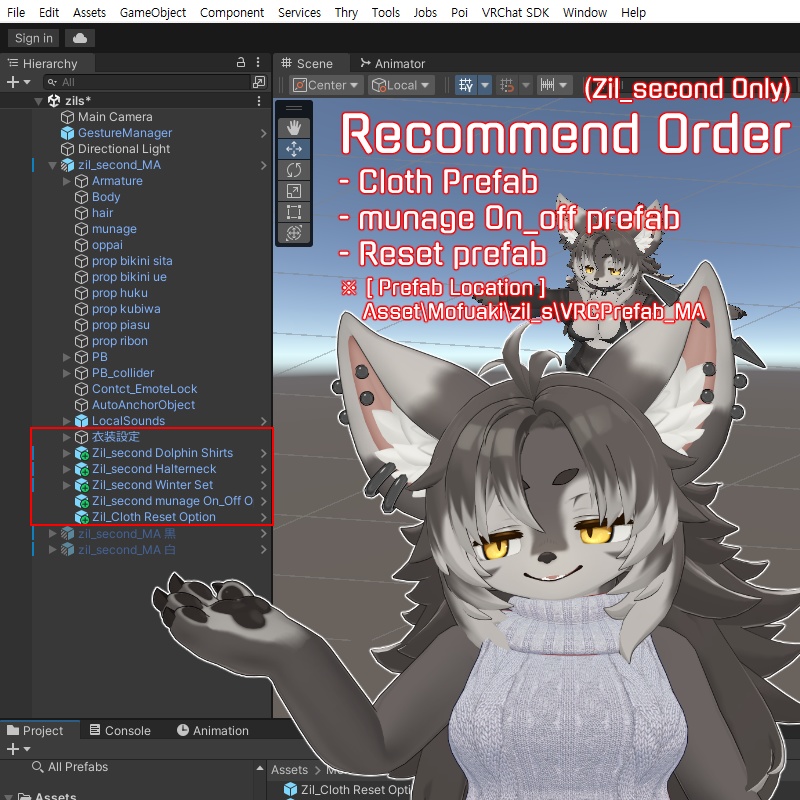
Task: Expand the PB object
Action: tap(66, 357)
